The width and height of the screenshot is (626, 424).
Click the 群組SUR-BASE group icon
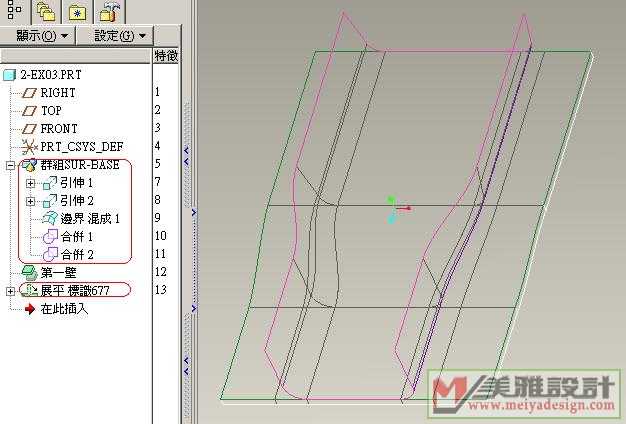click(30, 165)
